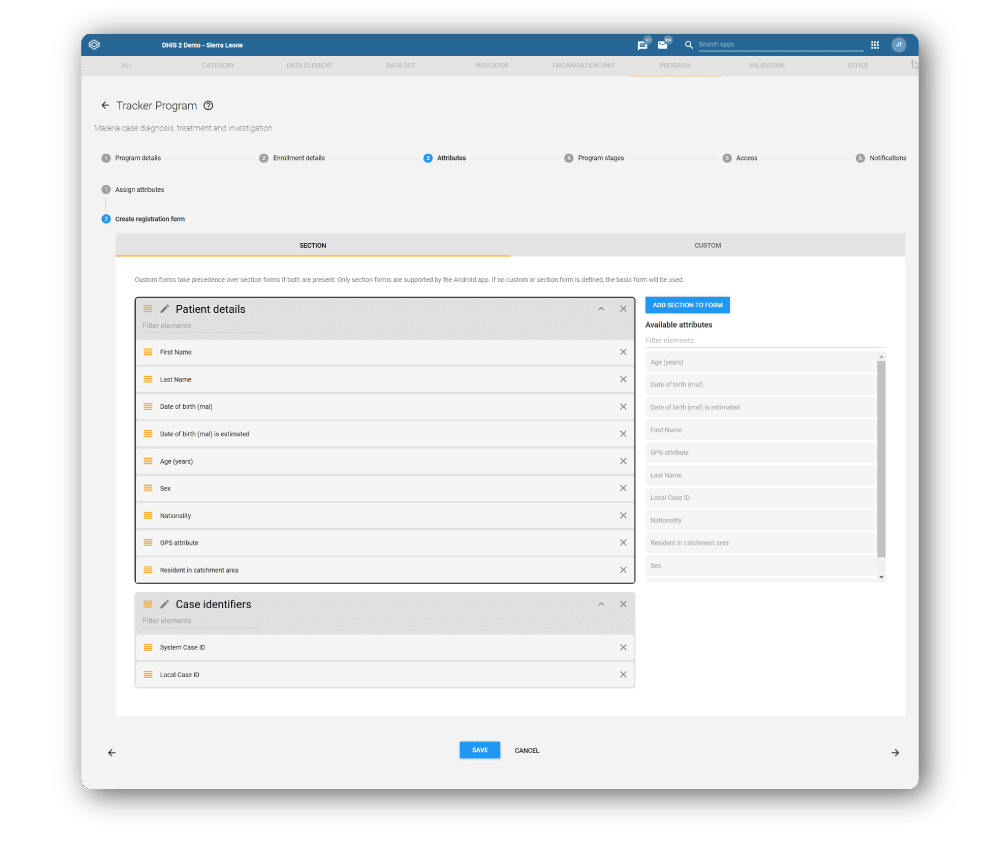The height and width of the screenshot is (857, 1000).
Task: Focus the Search apps field
Action: [x=781, y=45]
